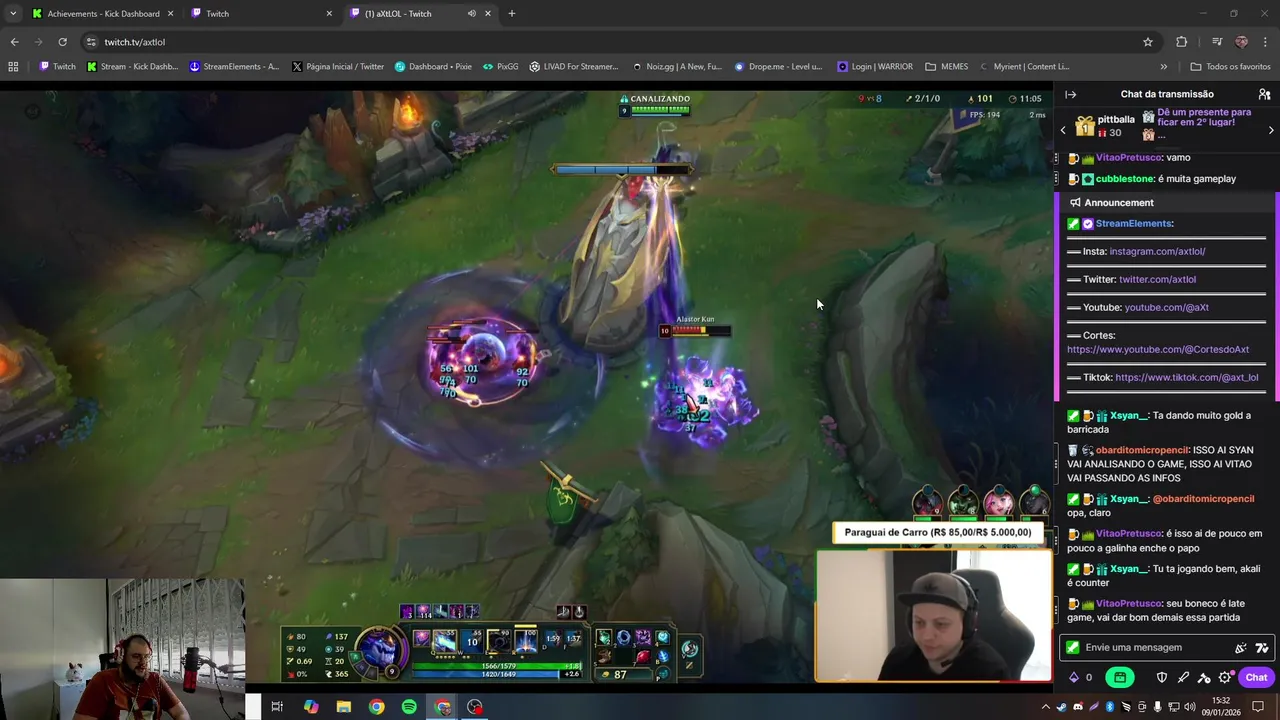Open the MEMES bookmark folder

point(946,67)
